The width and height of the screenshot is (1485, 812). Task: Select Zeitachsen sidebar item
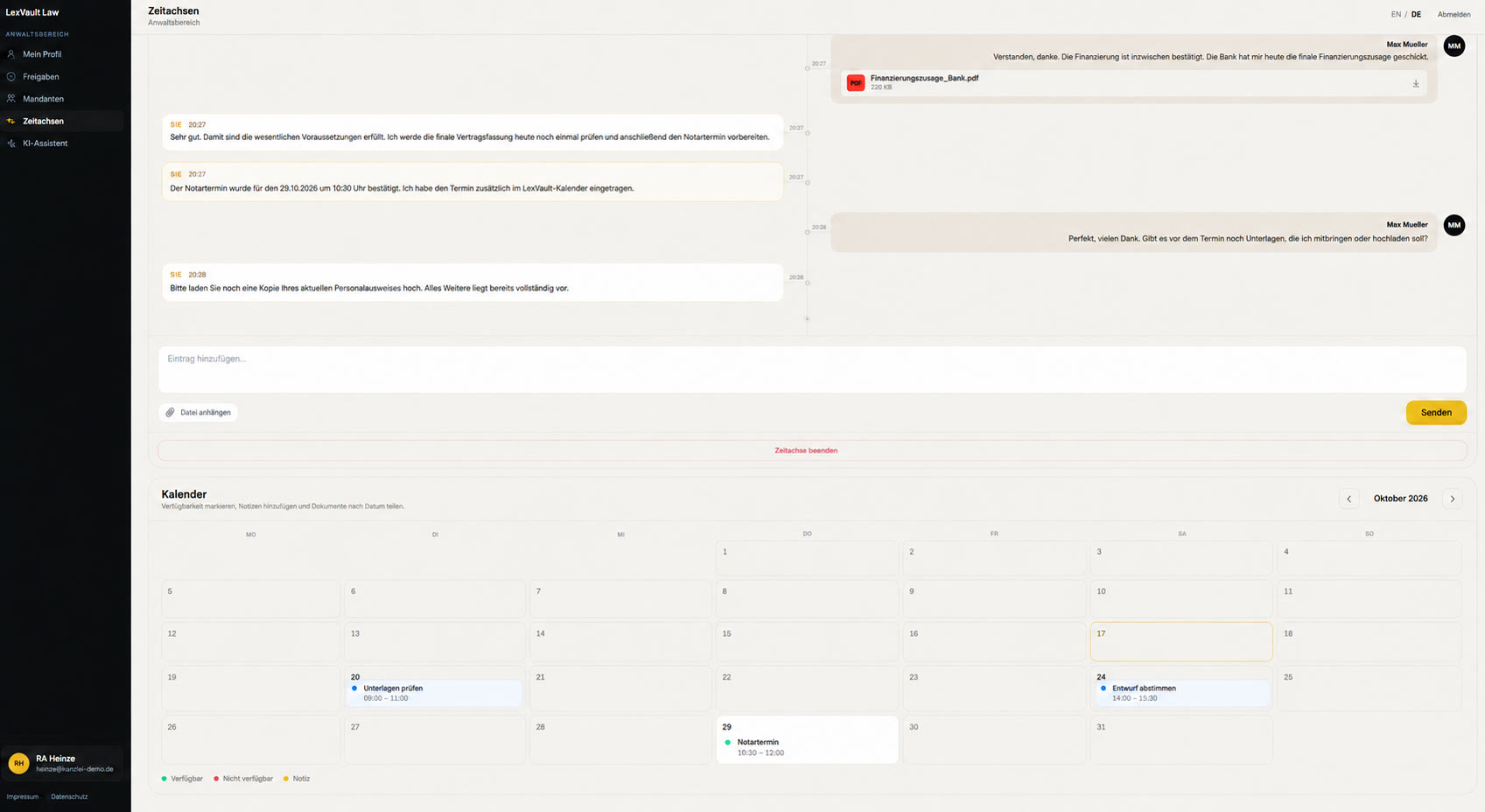[x=61, y=121]
